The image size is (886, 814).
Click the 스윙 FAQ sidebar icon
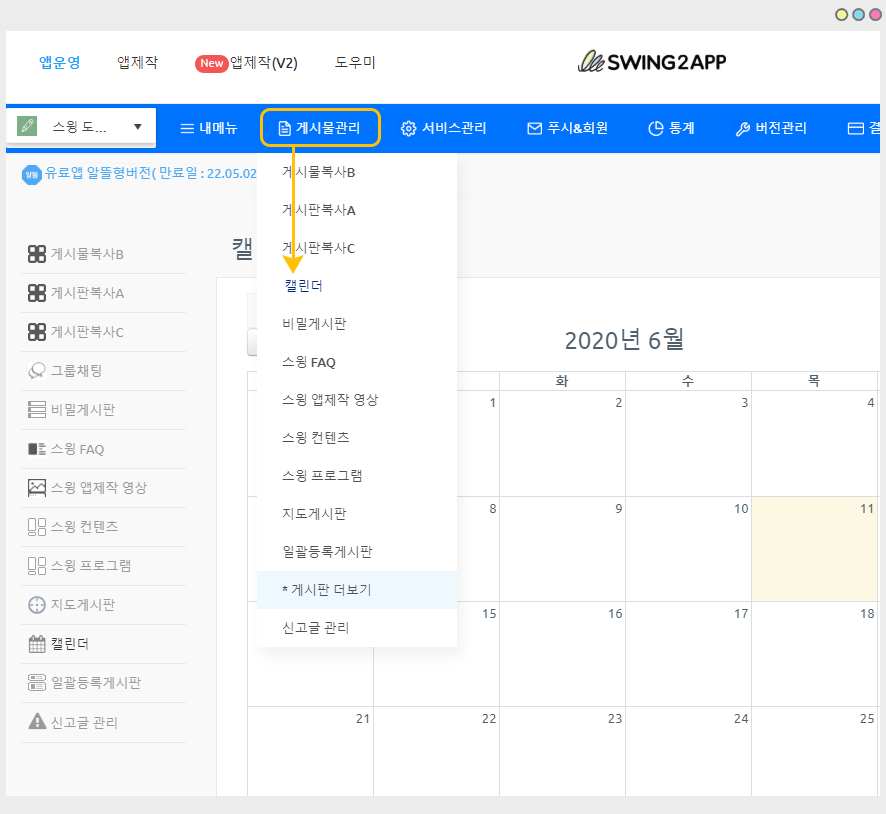37,449
